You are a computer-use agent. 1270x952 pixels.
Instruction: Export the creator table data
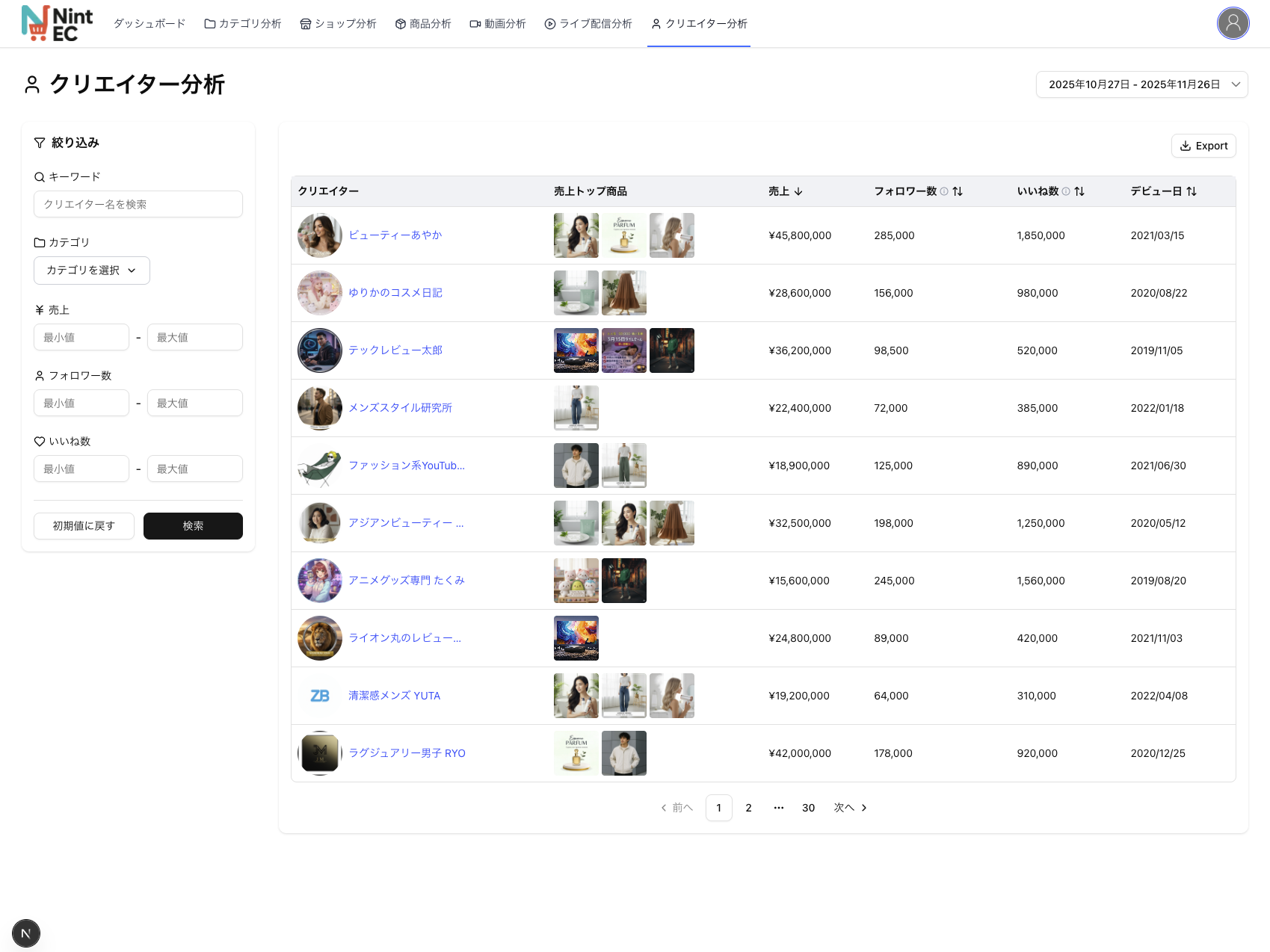(x=1203, y=146)
